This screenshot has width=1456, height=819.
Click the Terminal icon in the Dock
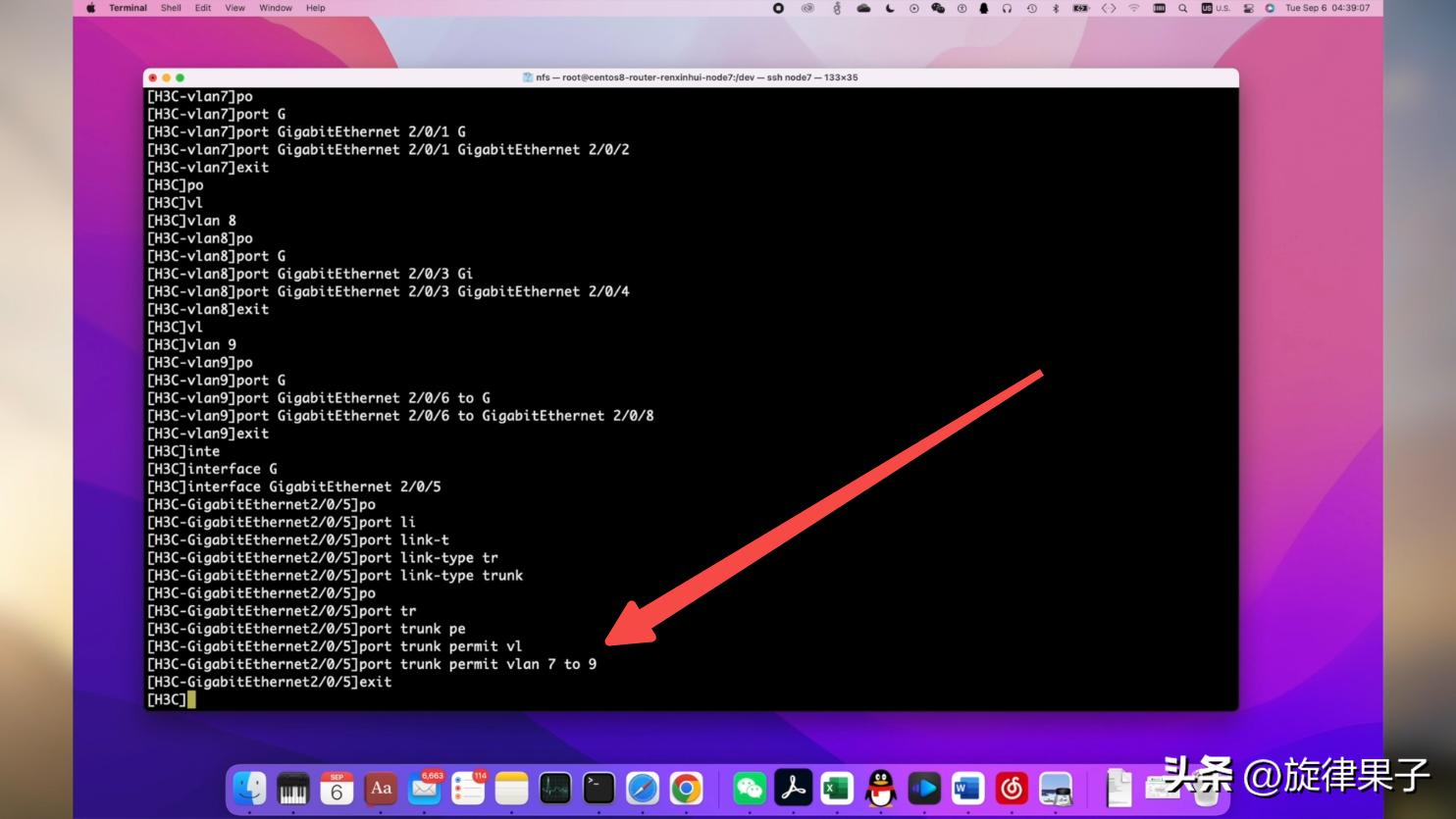[598, 788]
